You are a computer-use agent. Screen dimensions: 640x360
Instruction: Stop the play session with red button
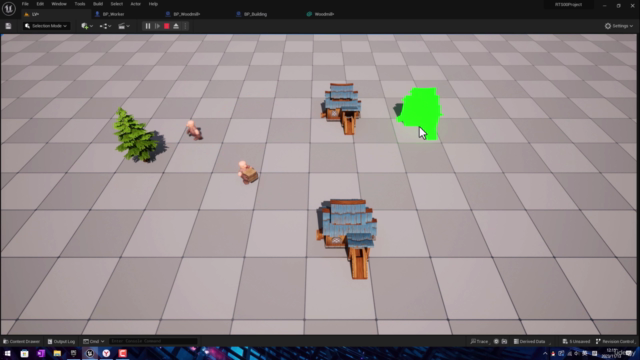click(x=167, y=26)
